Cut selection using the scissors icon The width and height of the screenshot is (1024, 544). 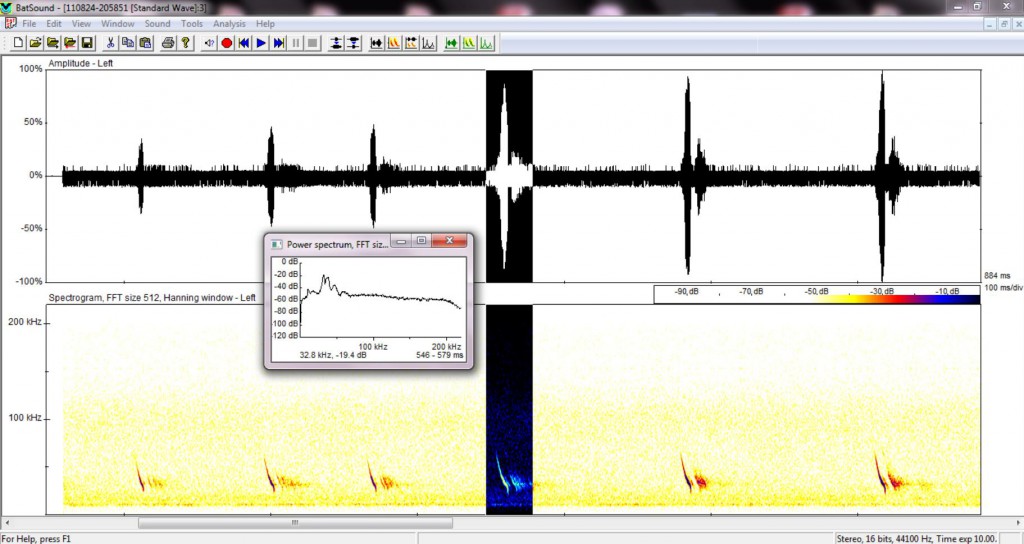pos(110,43)
